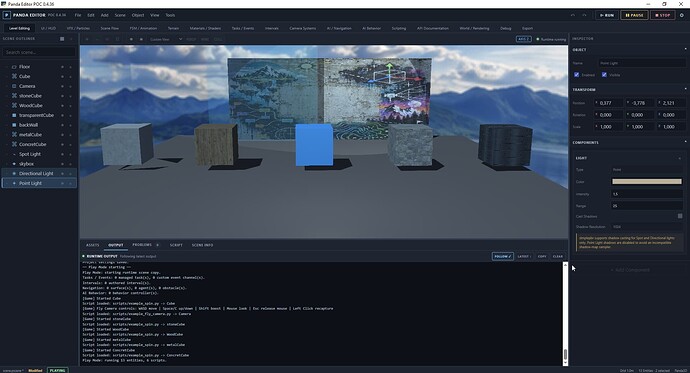
Task: Click the metalCube object type icon
Action: (14, 135)
